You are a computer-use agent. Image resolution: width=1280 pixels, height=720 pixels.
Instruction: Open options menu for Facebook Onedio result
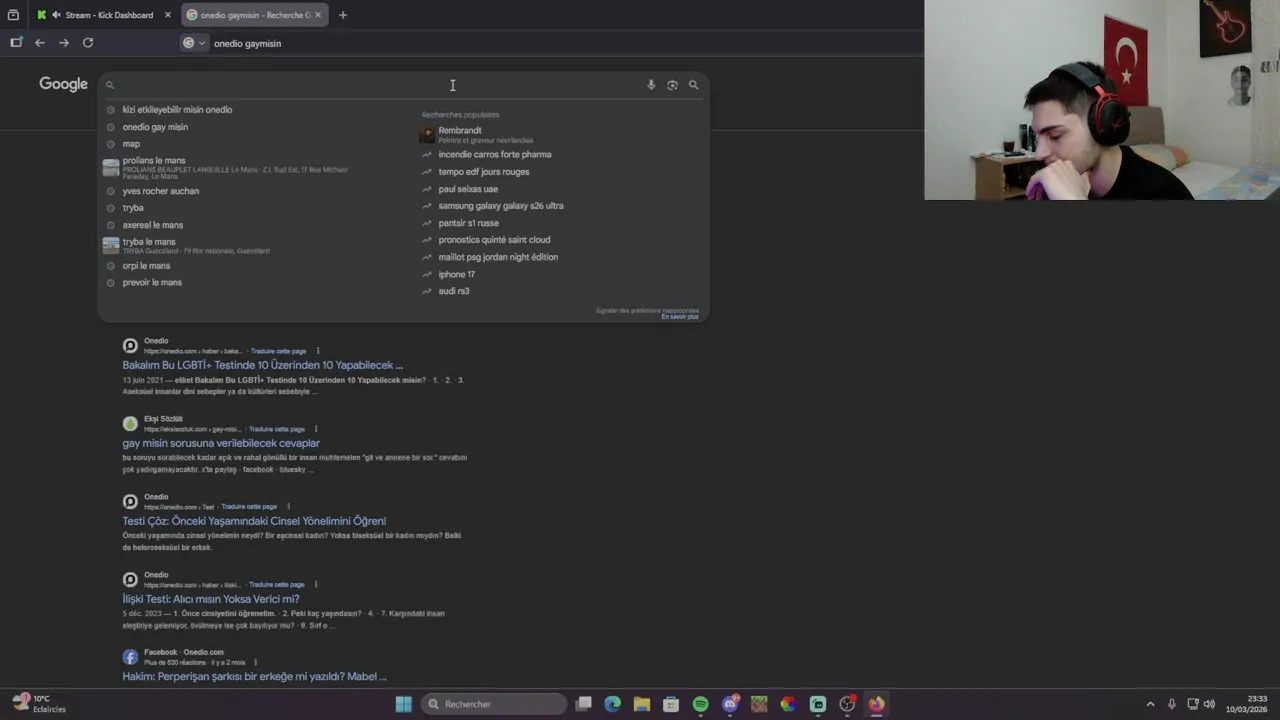(255, 662)
